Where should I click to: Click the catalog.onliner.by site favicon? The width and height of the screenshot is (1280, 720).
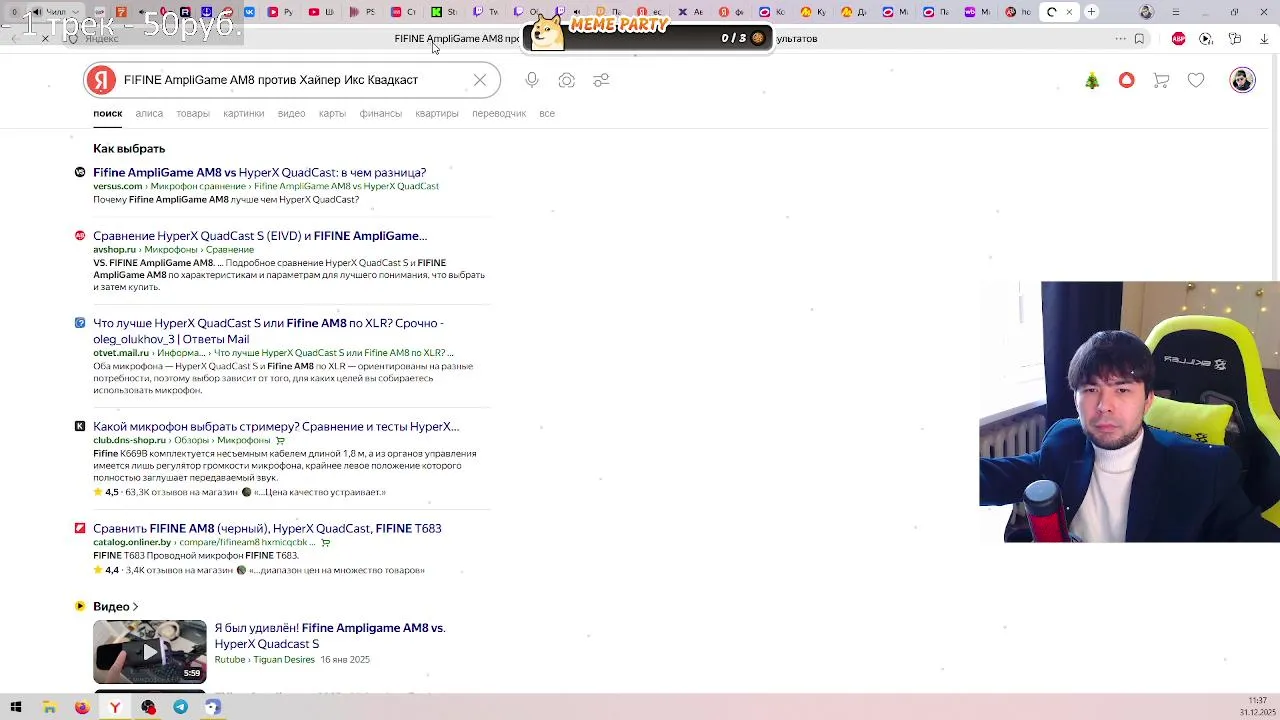tap(80, 528)
